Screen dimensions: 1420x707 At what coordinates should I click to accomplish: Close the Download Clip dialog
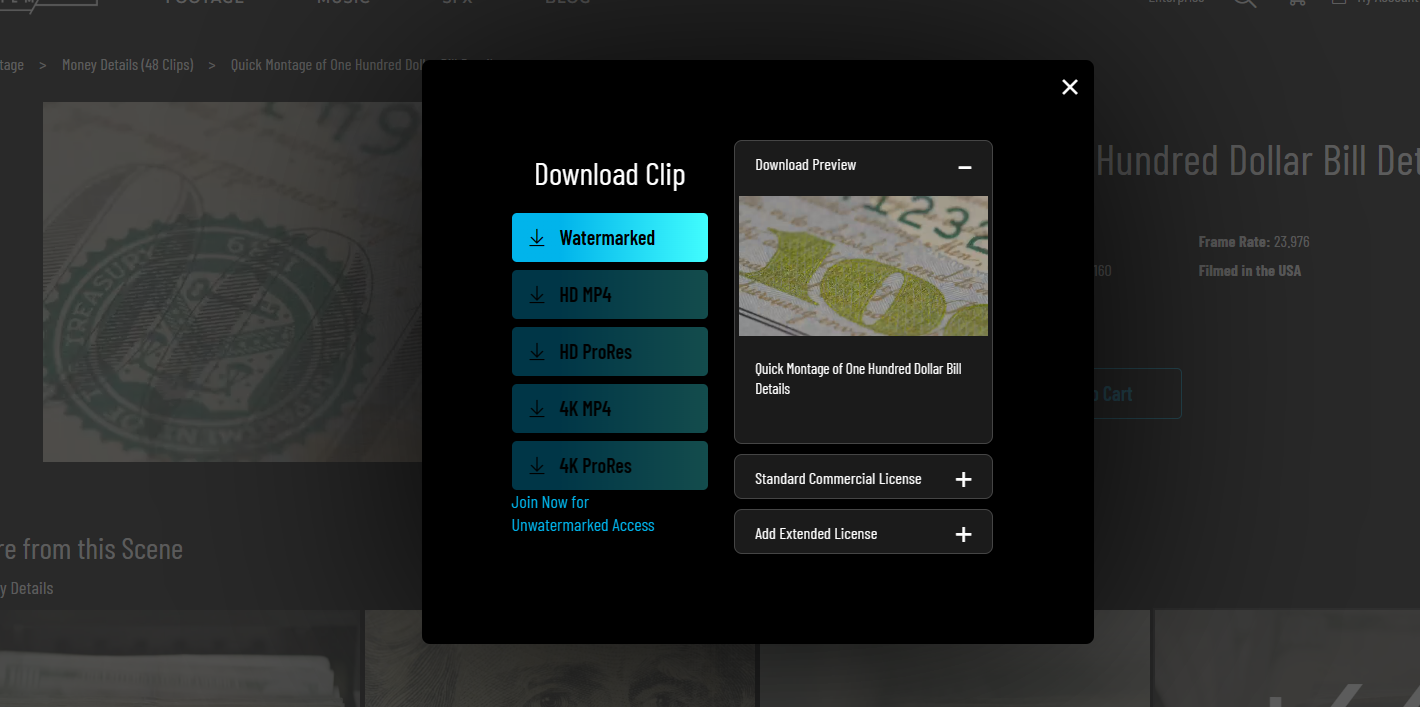click(1070, 87)
